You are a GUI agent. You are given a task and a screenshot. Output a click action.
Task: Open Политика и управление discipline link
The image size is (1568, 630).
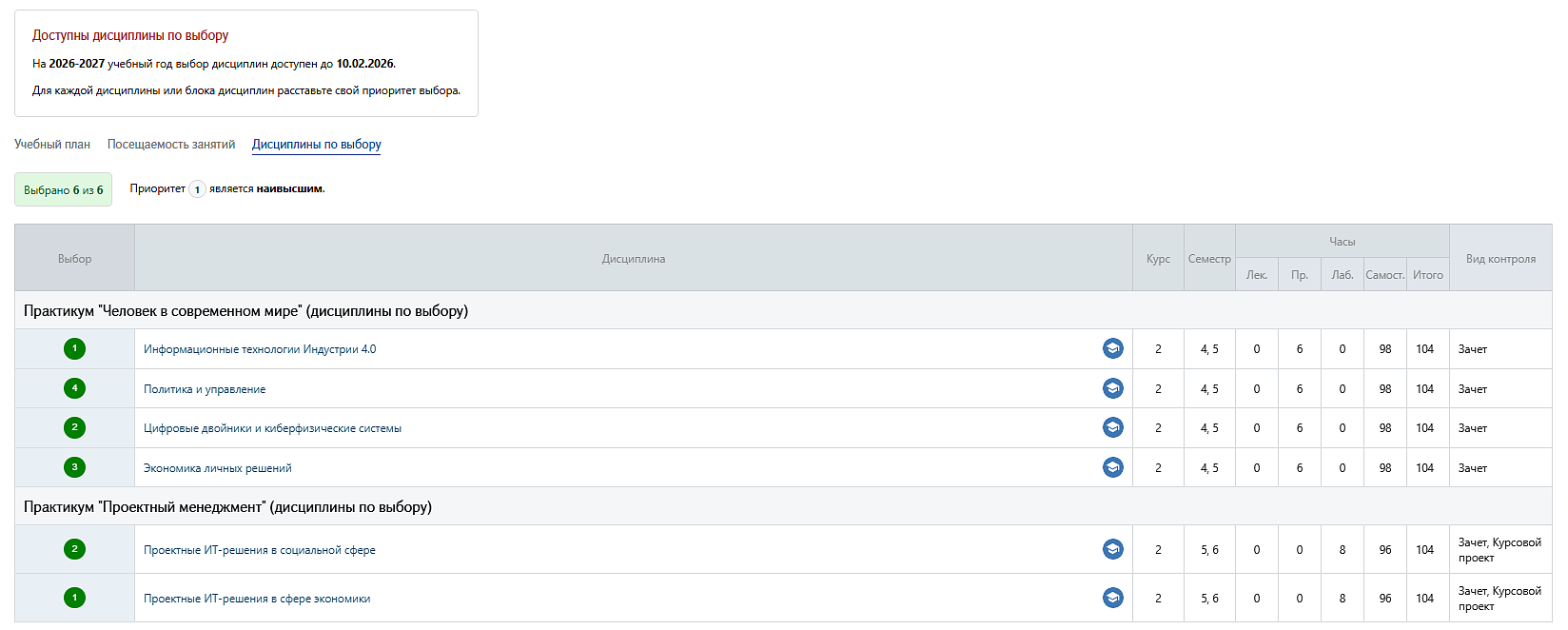pos(205,389)
